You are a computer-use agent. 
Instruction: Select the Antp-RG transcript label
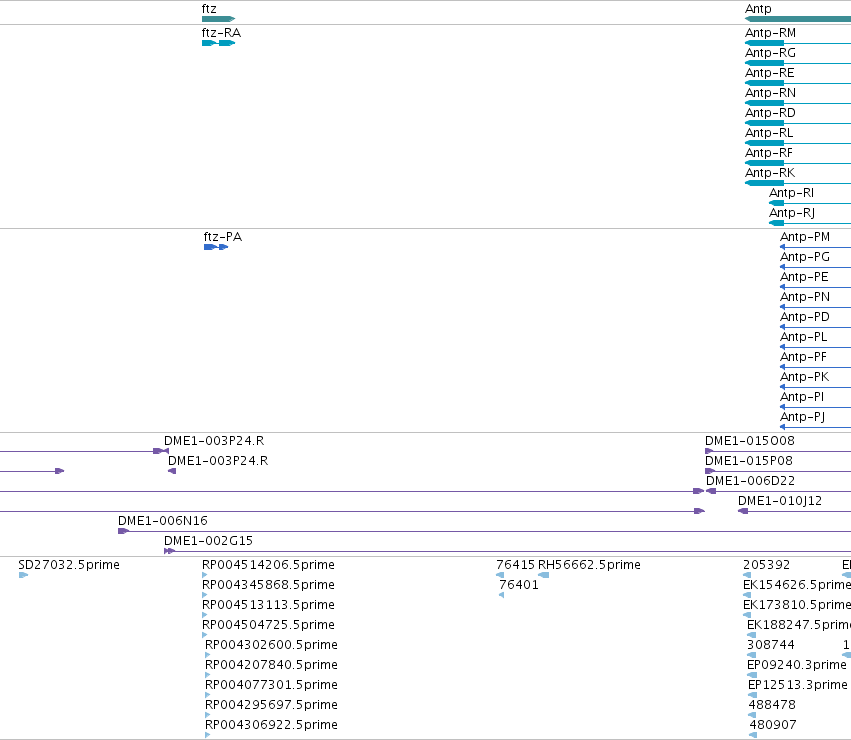(x=770, y=53)
